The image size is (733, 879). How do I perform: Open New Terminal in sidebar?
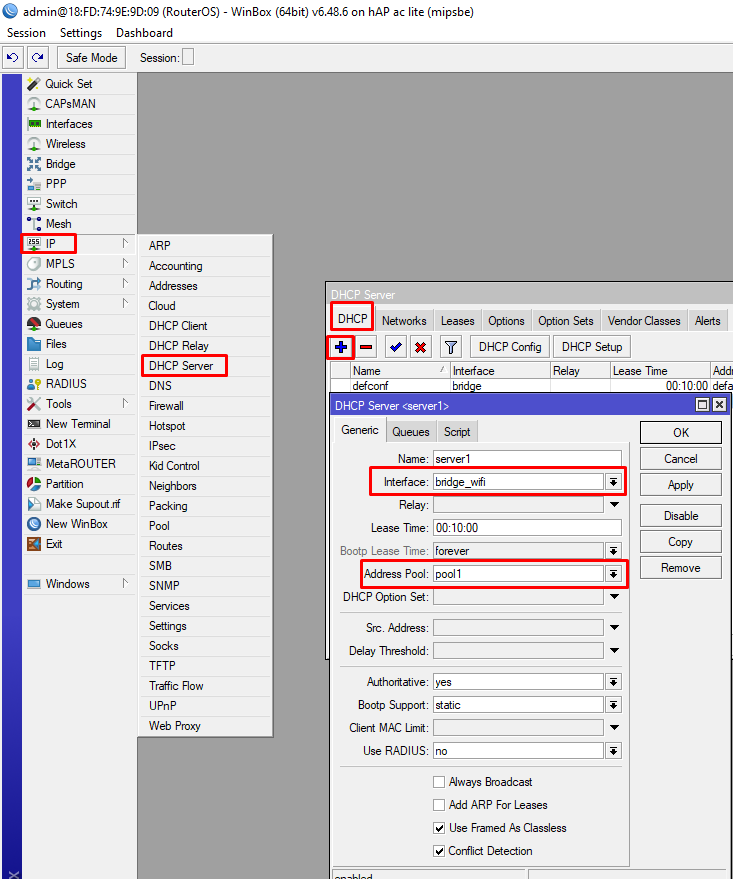[x=78, y=424]
